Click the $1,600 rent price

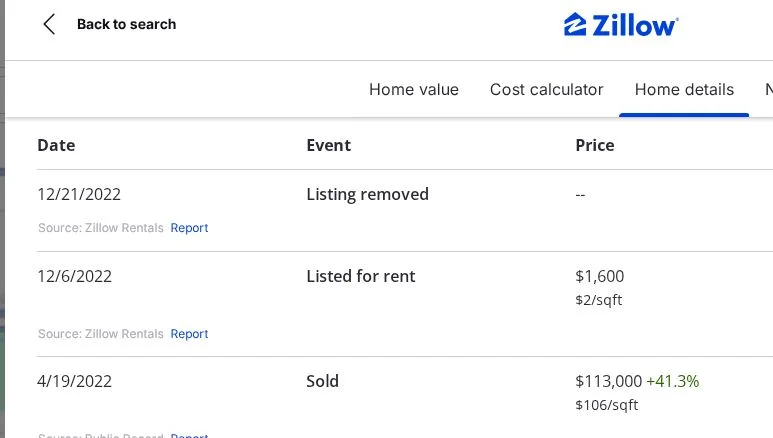600,276
